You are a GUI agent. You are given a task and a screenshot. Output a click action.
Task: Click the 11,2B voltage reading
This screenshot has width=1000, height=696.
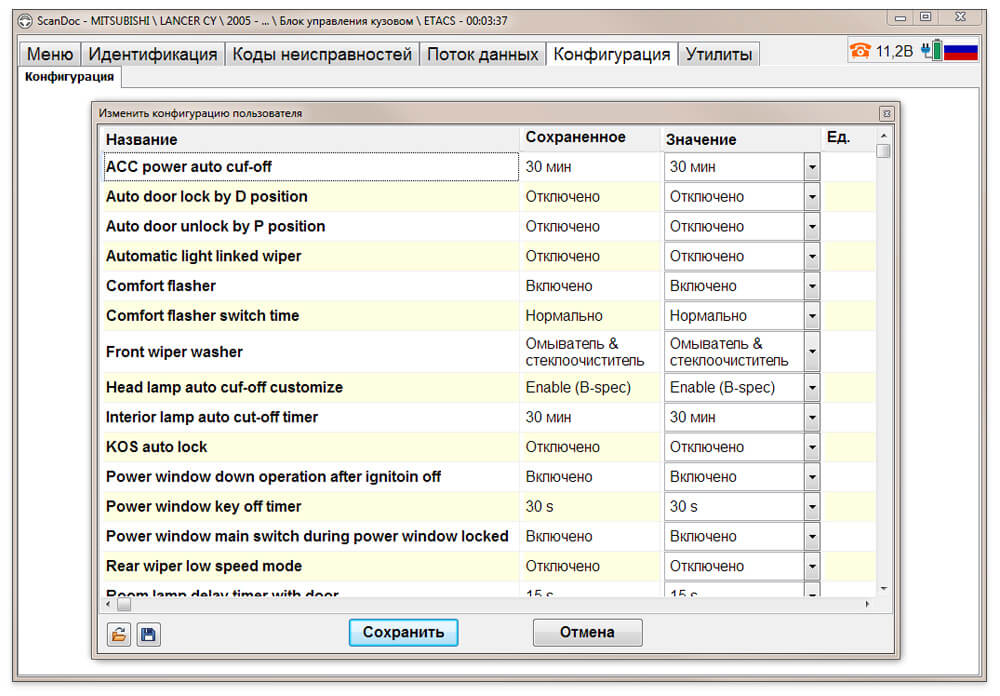893,51
